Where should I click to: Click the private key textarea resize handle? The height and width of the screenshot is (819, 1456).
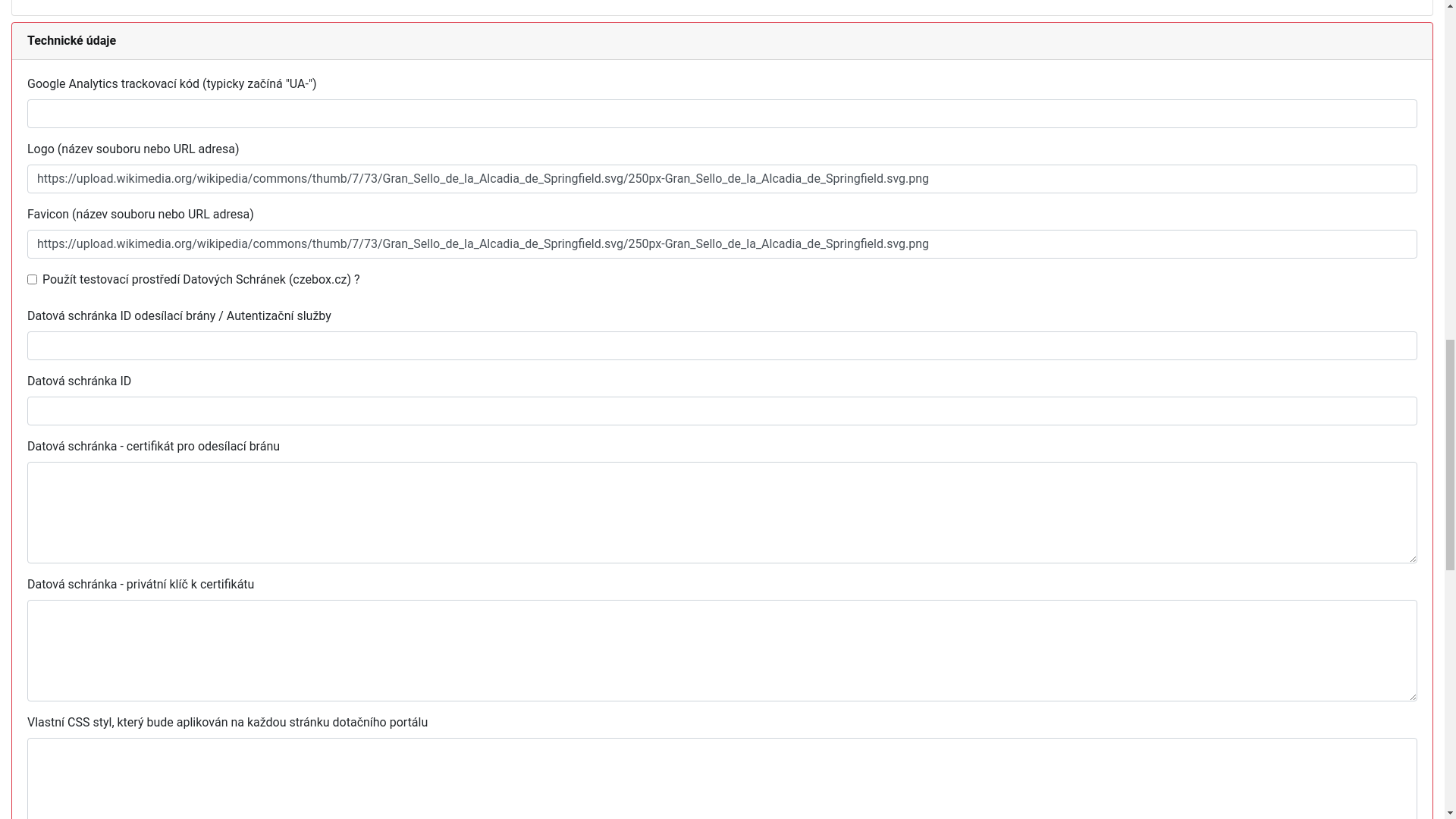click(1412, 696)
